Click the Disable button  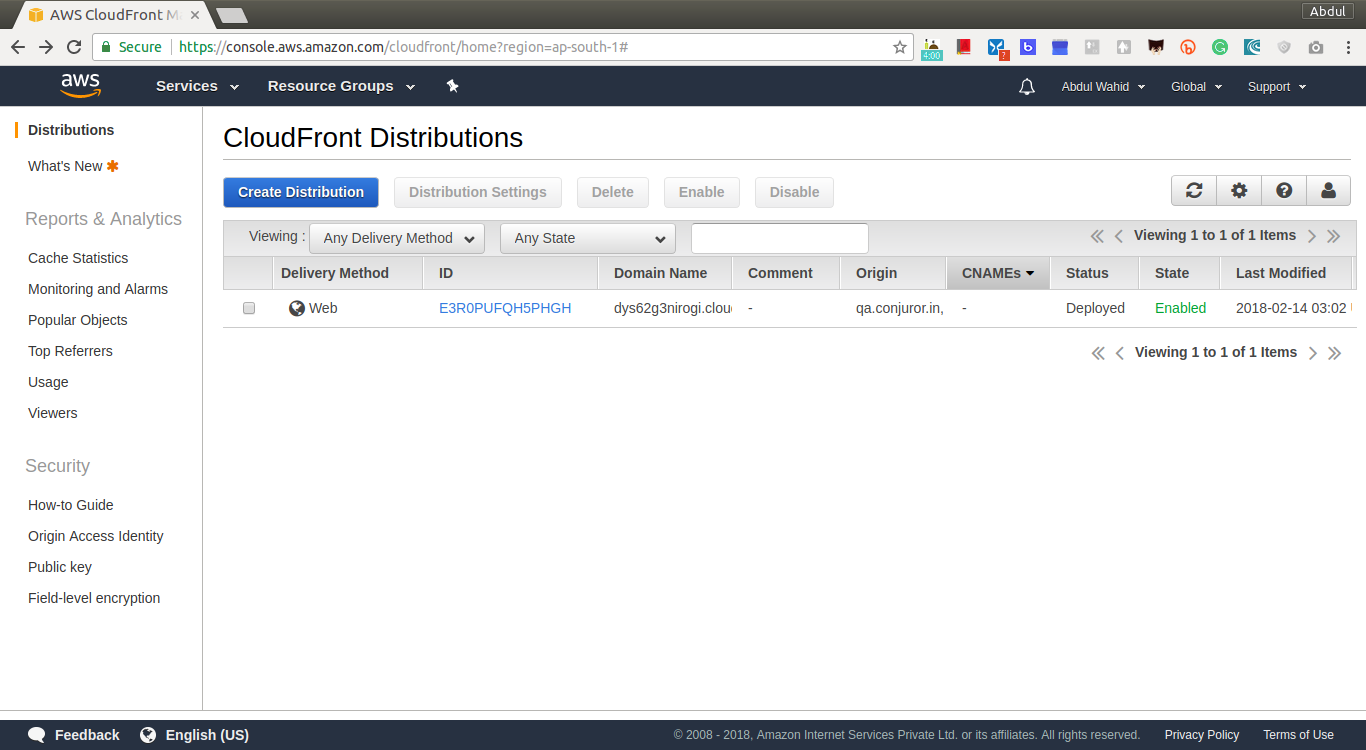click(x=795, y=192)
